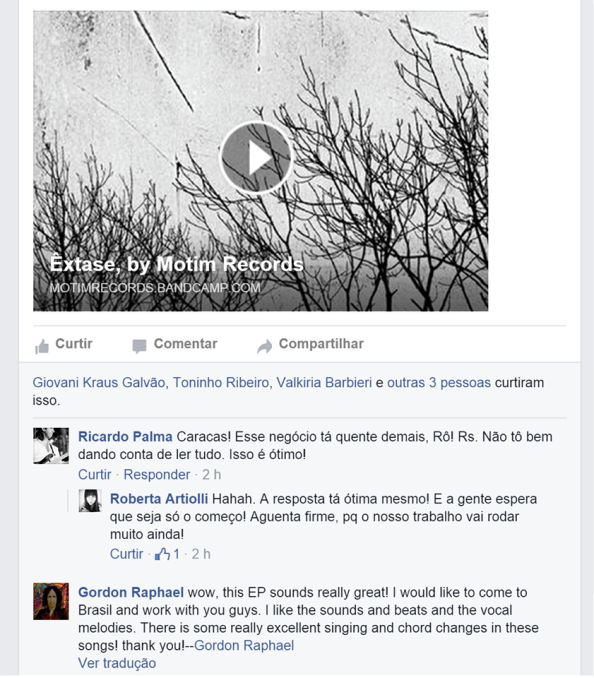Open Giovani Kraus Galvão's profile link
The width and height of the screenshot is (594, 678).
(x=99, y=383)
